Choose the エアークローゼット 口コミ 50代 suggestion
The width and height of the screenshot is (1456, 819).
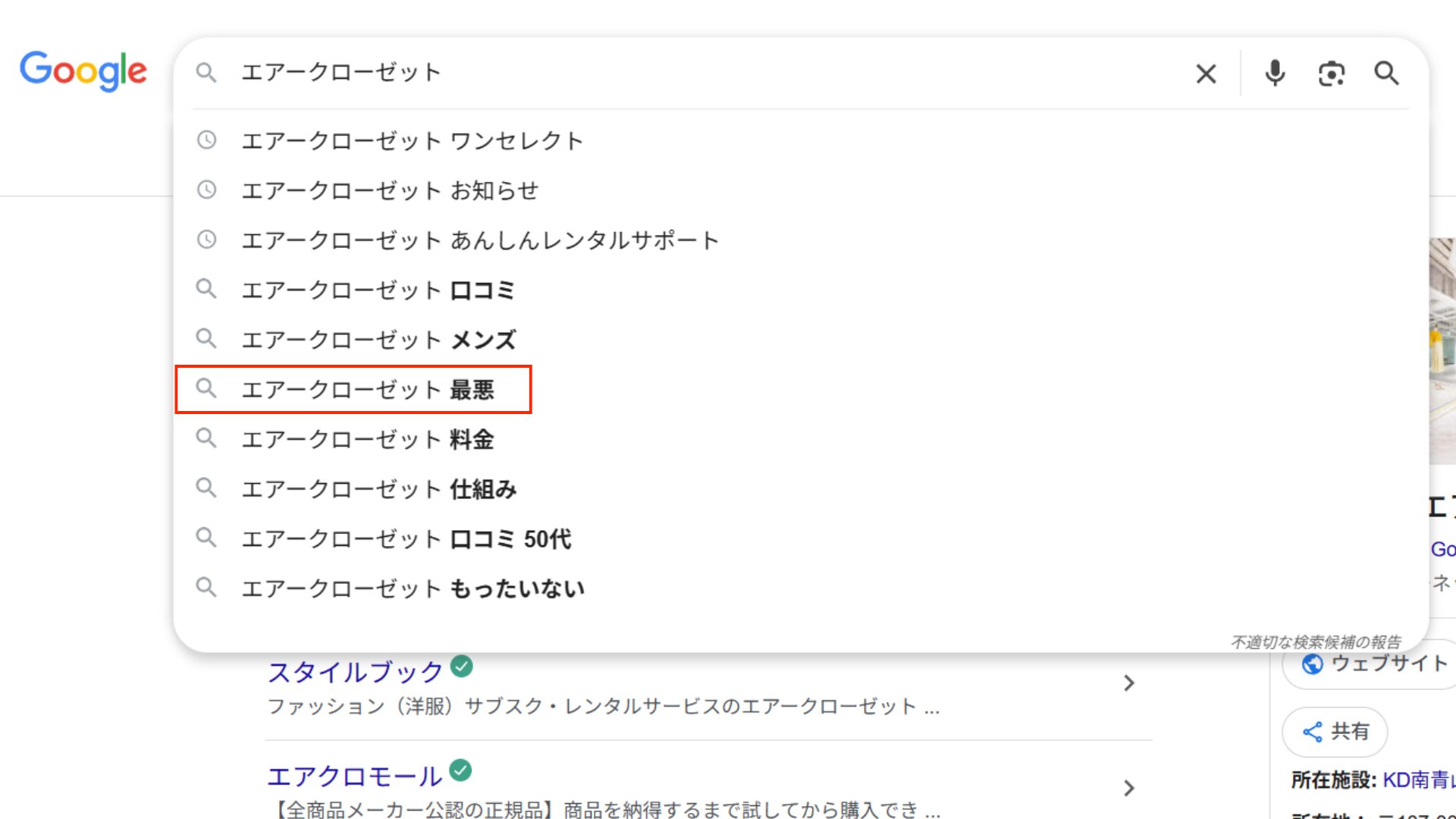pyautogui.click(x=406, y=538)
